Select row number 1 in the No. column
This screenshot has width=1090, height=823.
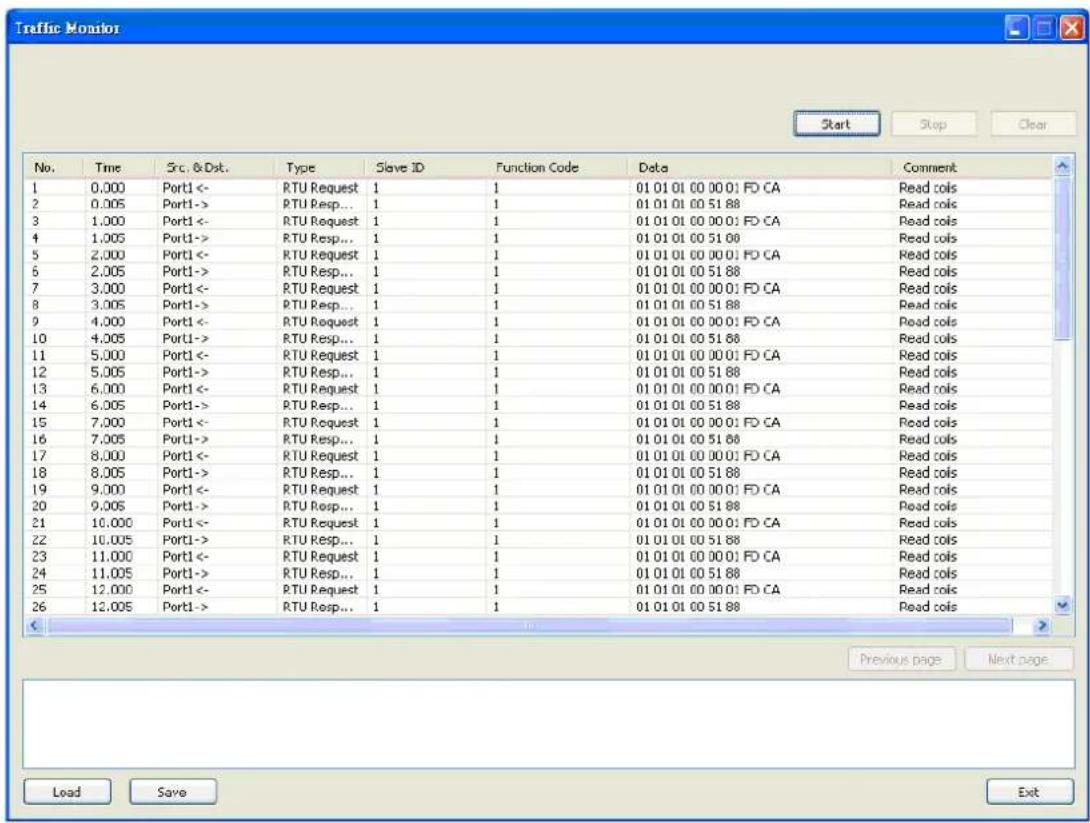[35, 188]
